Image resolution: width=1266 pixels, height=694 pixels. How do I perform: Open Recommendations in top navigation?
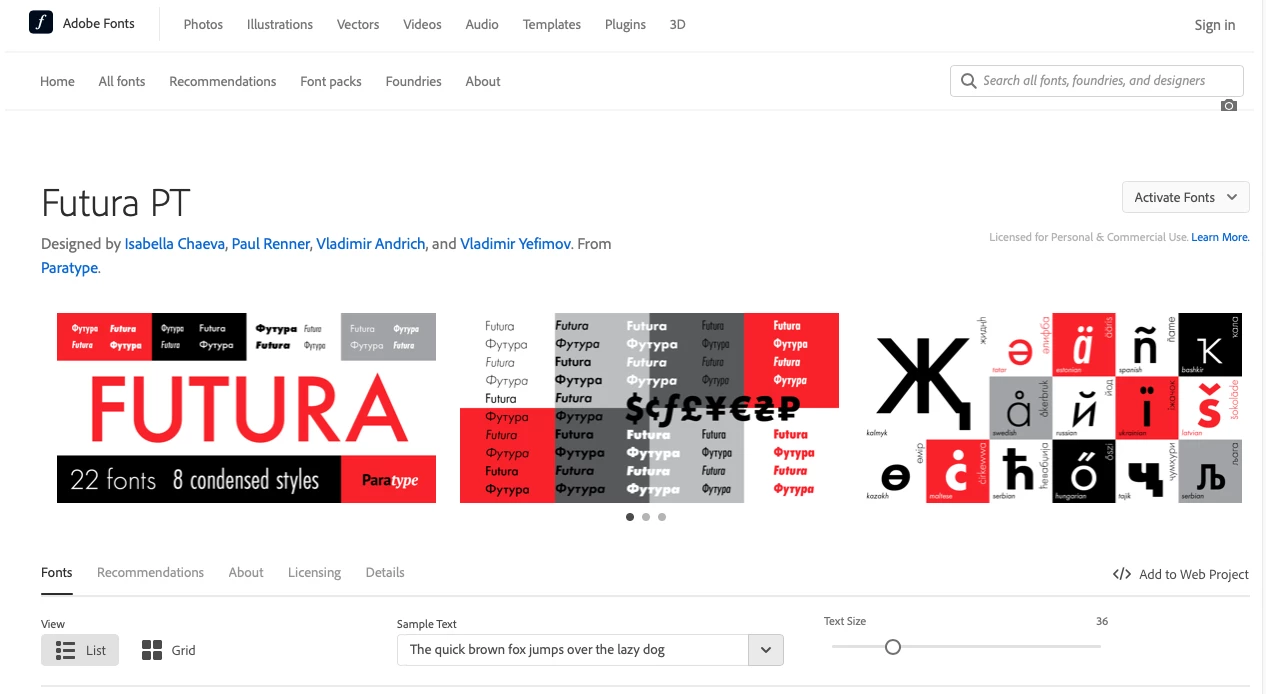pos(223,81)
